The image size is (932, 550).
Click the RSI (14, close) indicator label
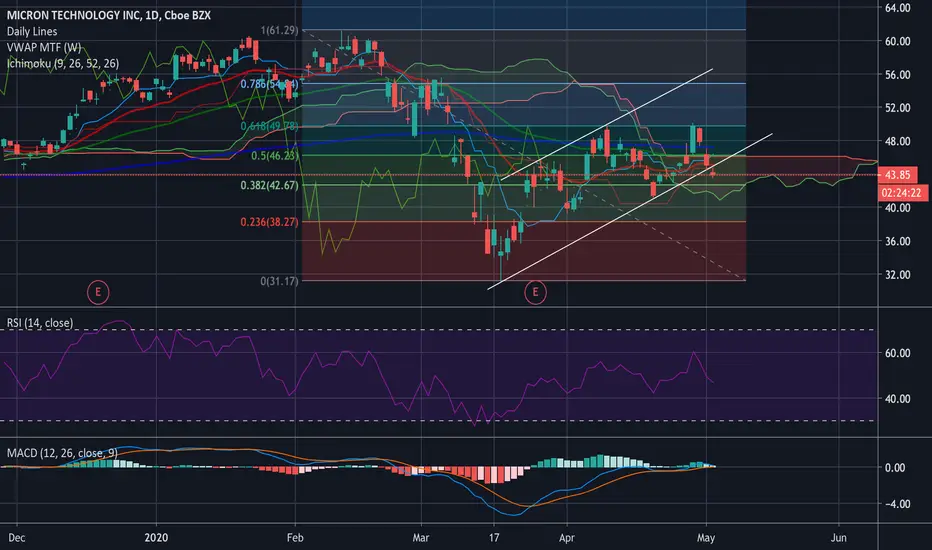click(x=40, y=323)
